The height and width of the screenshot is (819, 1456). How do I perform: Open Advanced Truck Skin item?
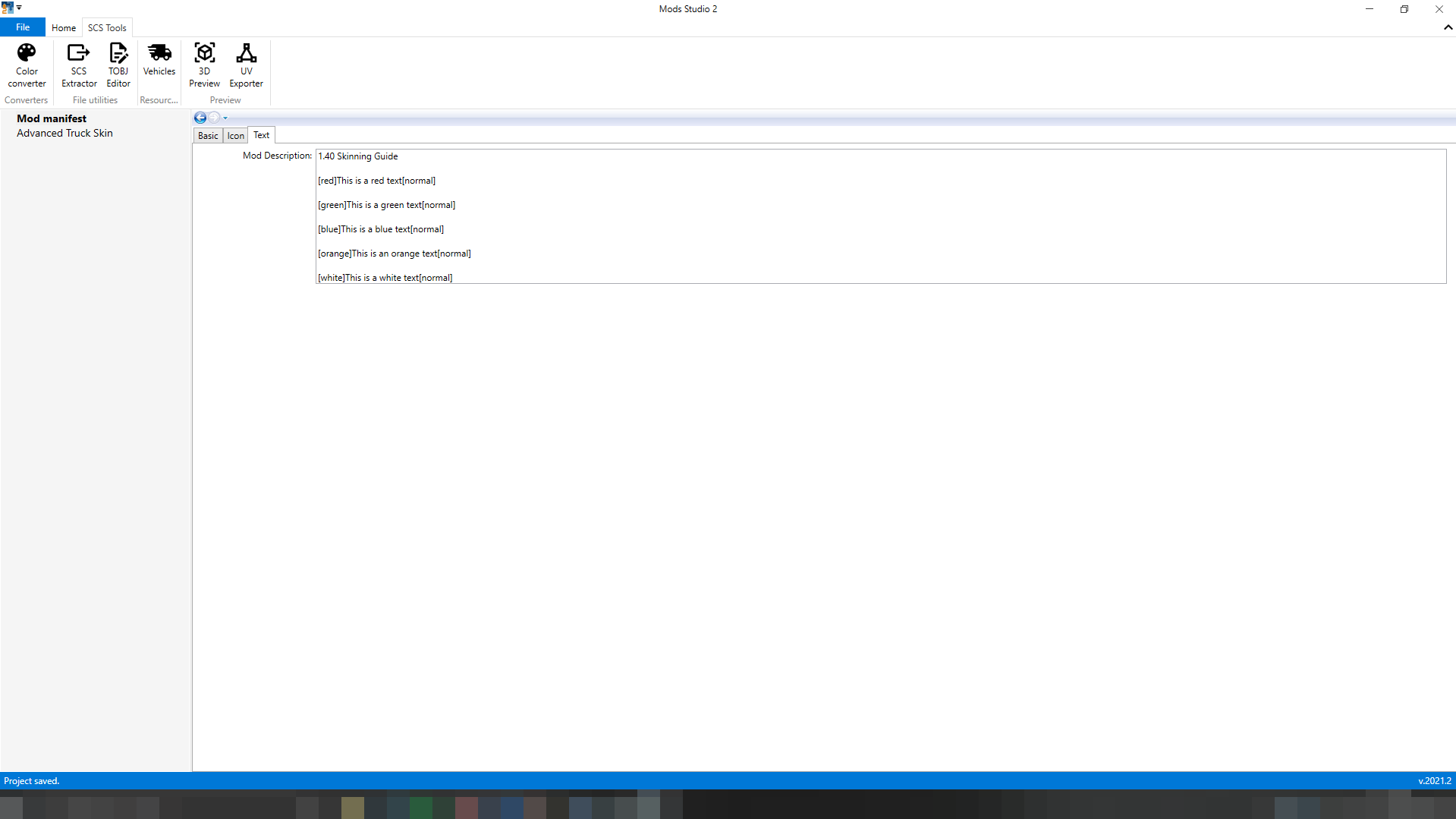coord(64,133)
